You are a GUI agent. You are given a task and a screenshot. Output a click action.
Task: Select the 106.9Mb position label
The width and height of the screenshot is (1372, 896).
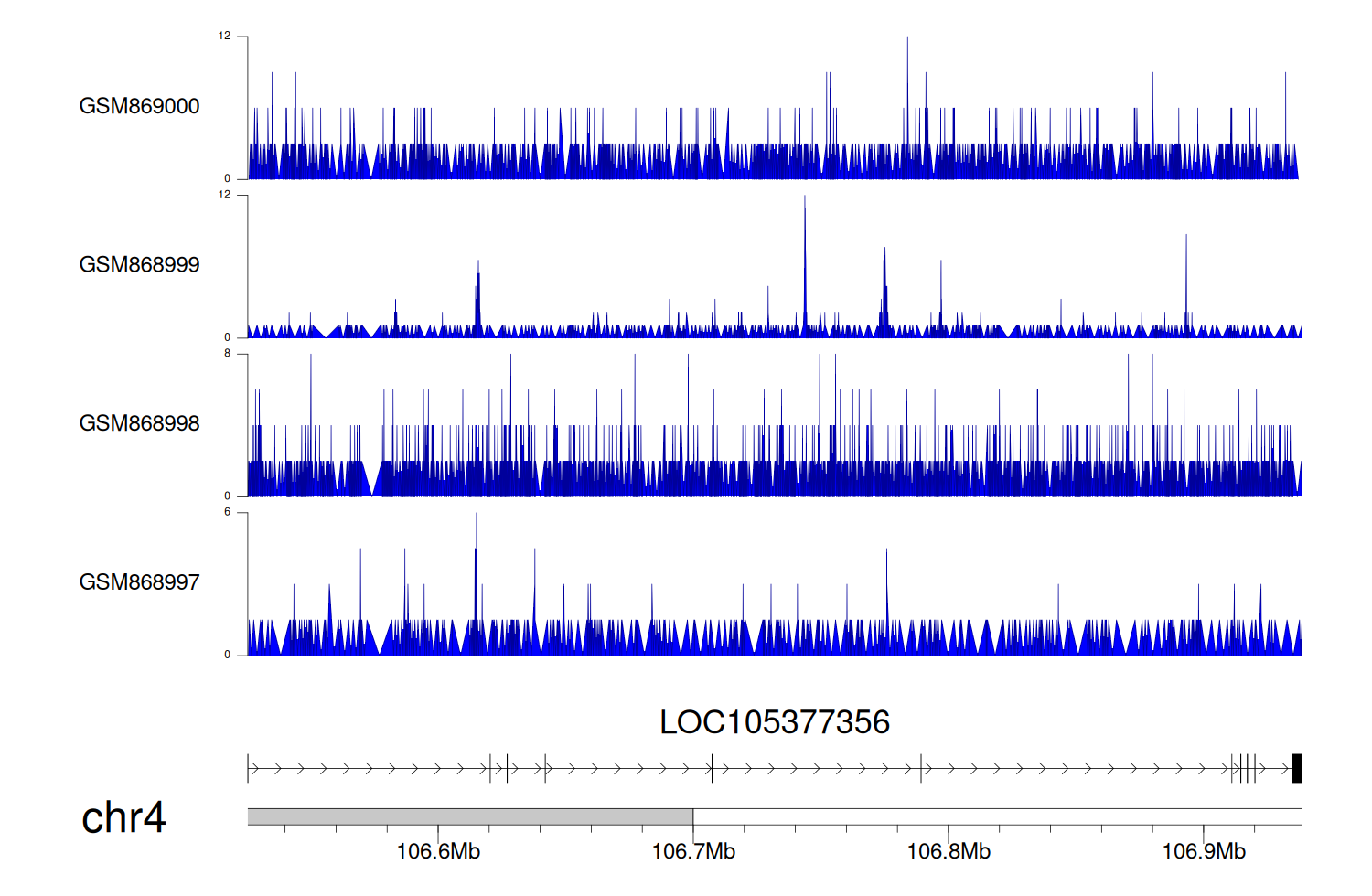coord(1204,851)
